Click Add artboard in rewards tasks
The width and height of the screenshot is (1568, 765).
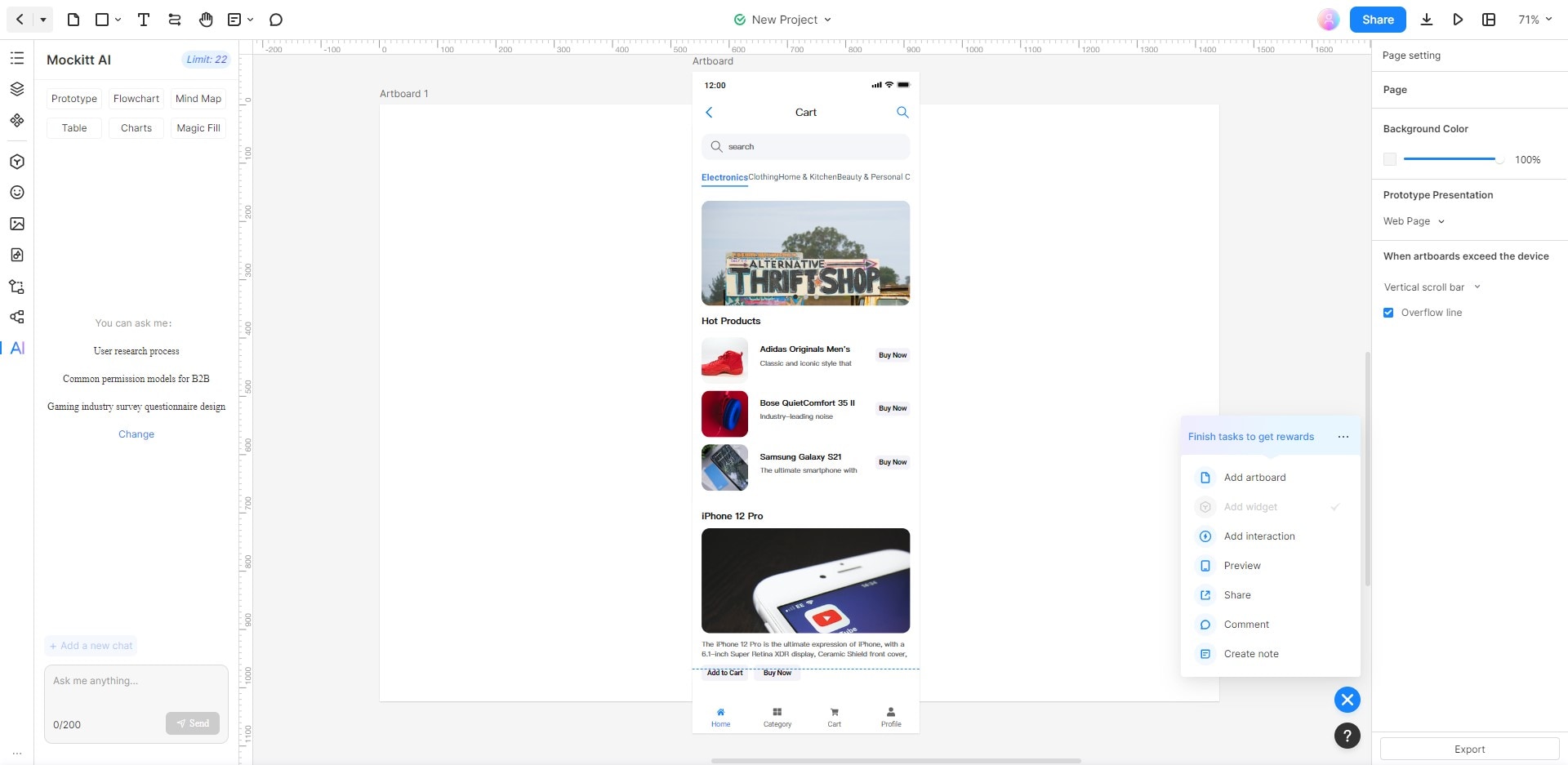tap(1254, 478)
